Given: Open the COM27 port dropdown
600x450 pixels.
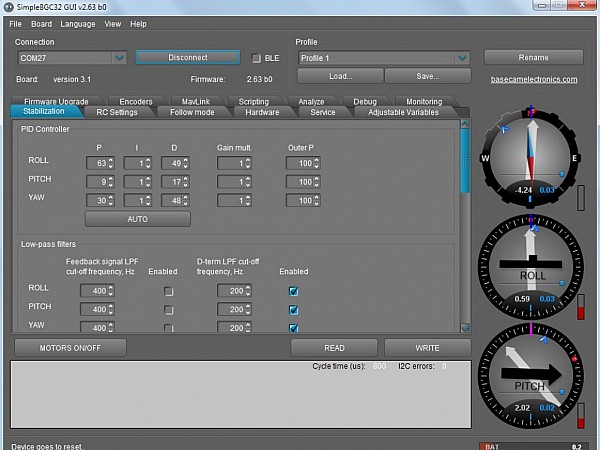Looking at the screenshot, I should coord(119,58).
